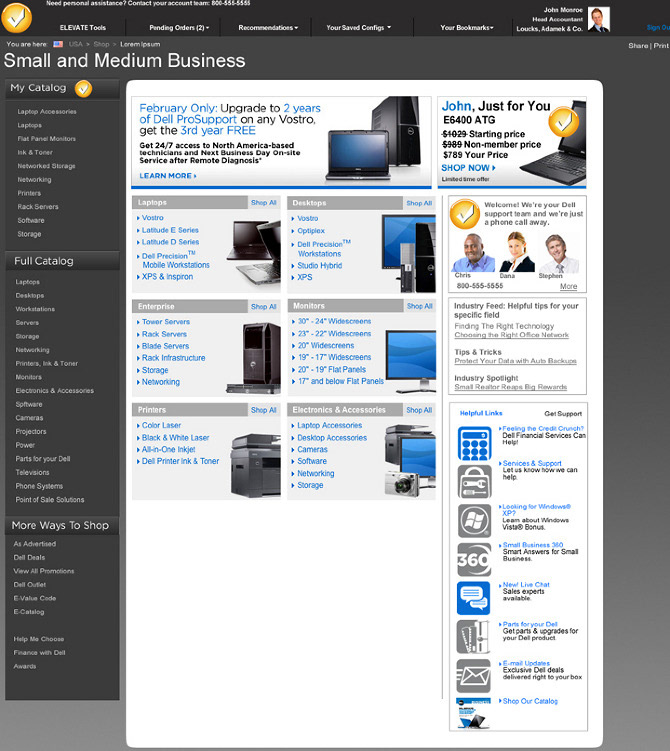Viewport: 670px width, 751px height.
Task: Click the blue Live Chat bubble icon
Action: (x=474, y=598)
